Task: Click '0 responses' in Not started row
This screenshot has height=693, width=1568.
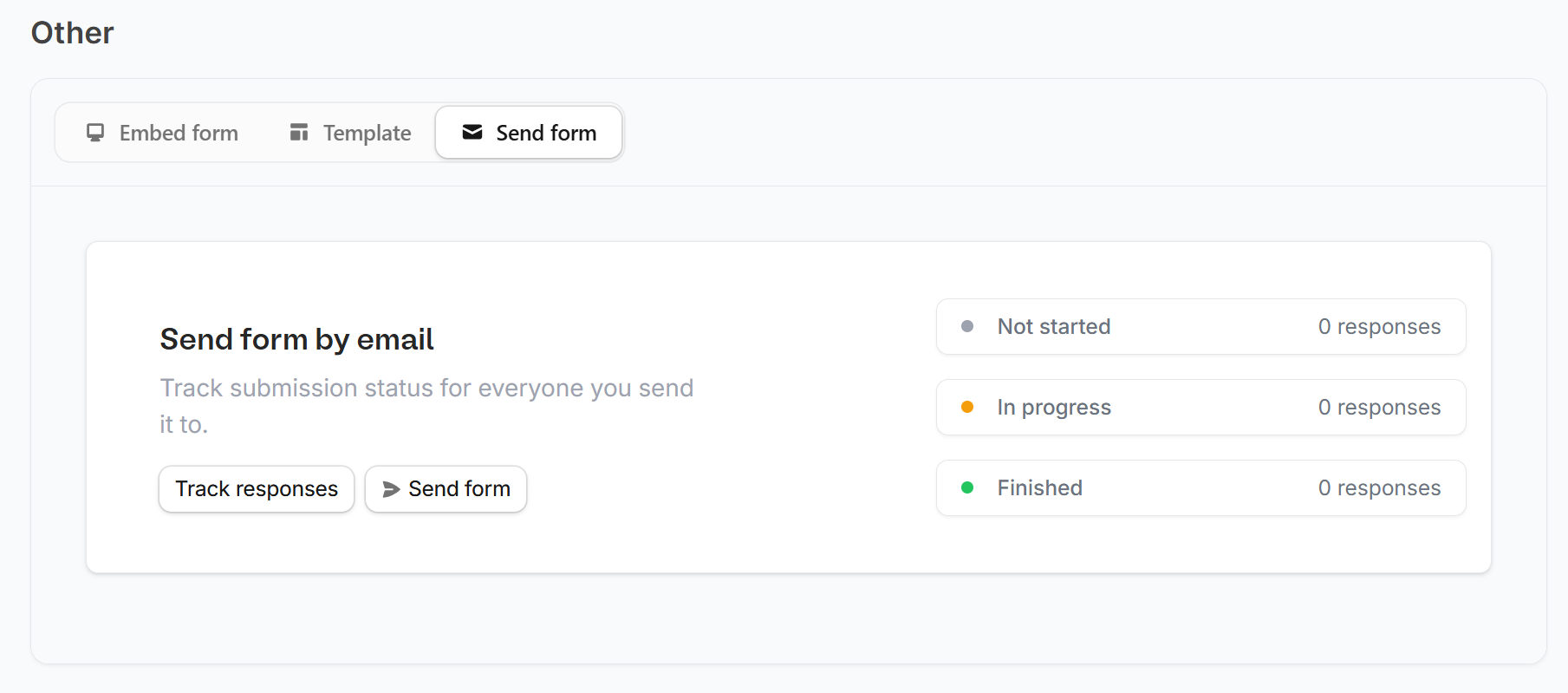Action: point(1379,327)
